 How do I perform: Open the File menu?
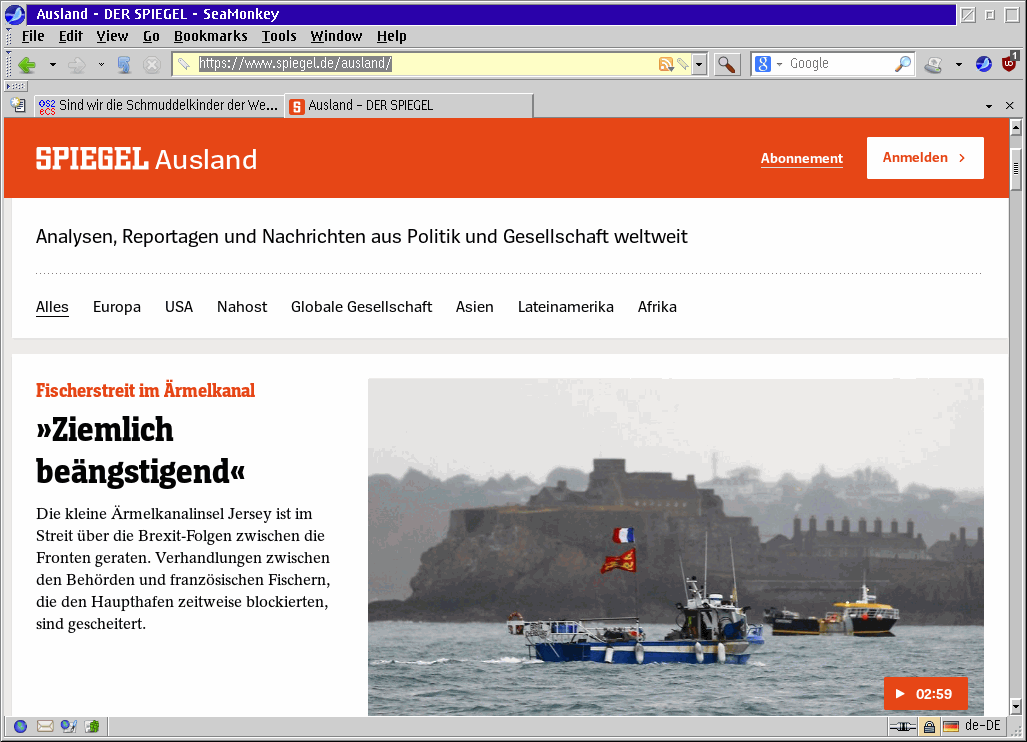33,36
